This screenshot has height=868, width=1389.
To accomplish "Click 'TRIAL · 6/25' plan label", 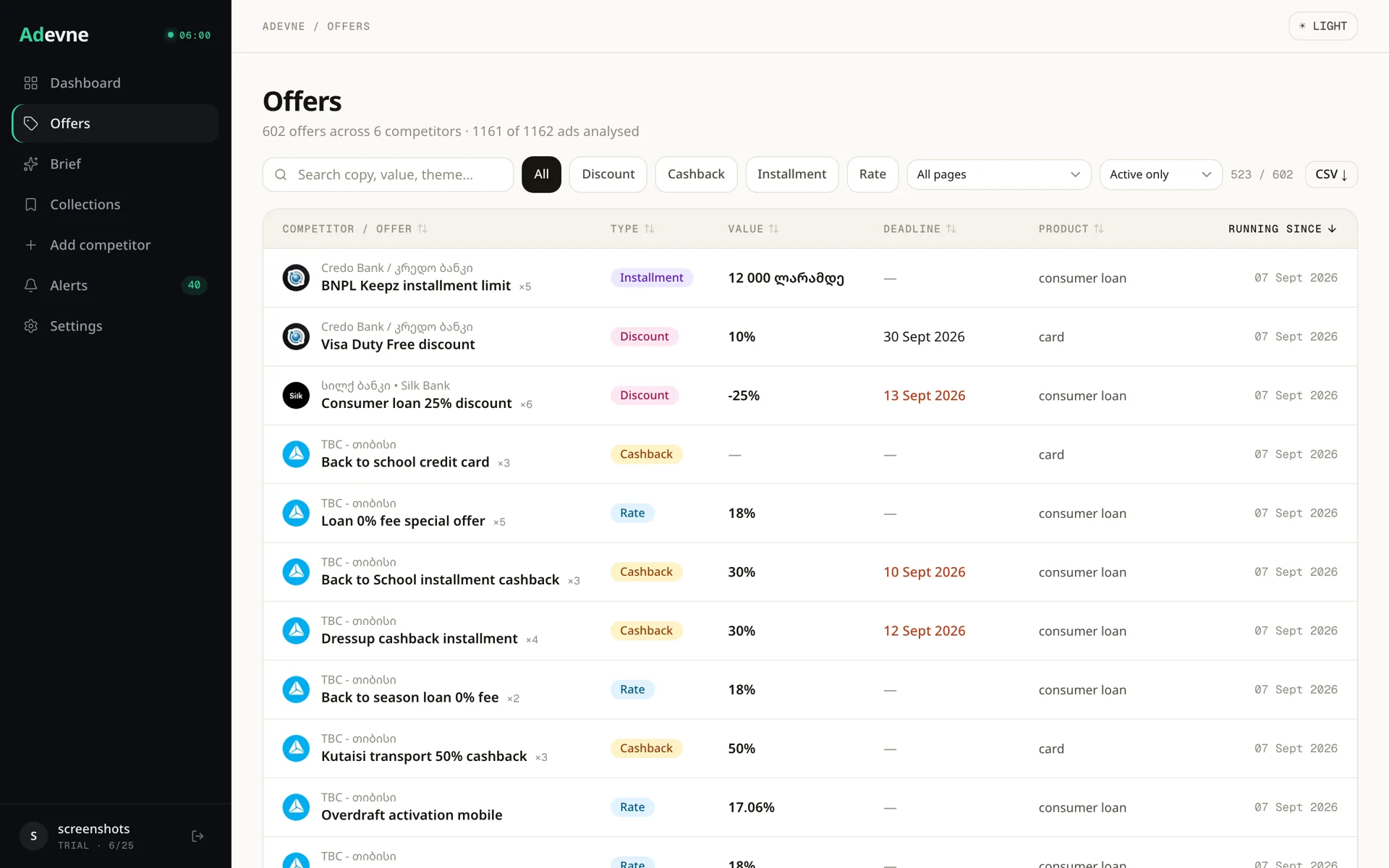I will coord(95,846).
